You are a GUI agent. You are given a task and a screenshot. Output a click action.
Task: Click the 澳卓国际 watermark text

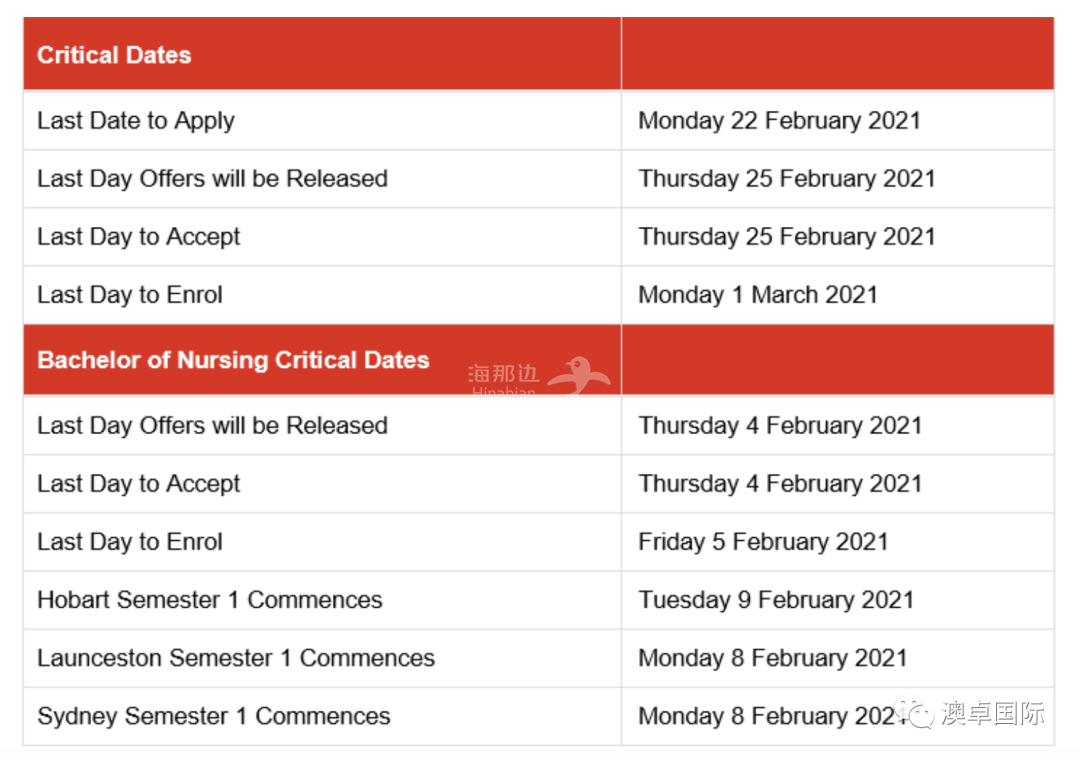coord(993,713)
